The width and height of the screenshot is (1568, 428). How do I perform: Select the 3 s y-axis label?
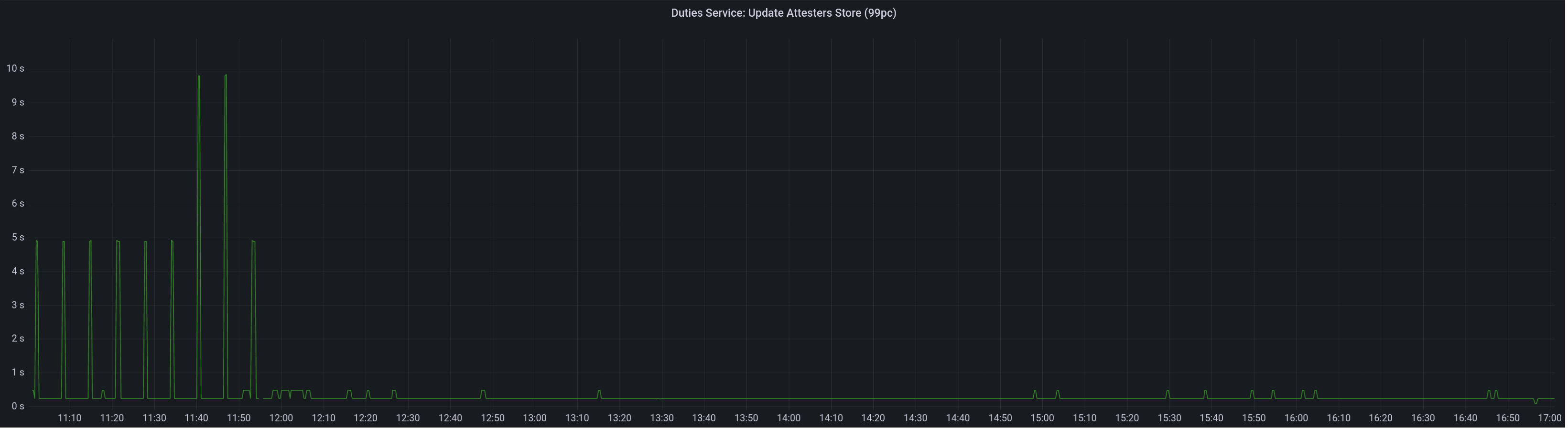[18, 305]
